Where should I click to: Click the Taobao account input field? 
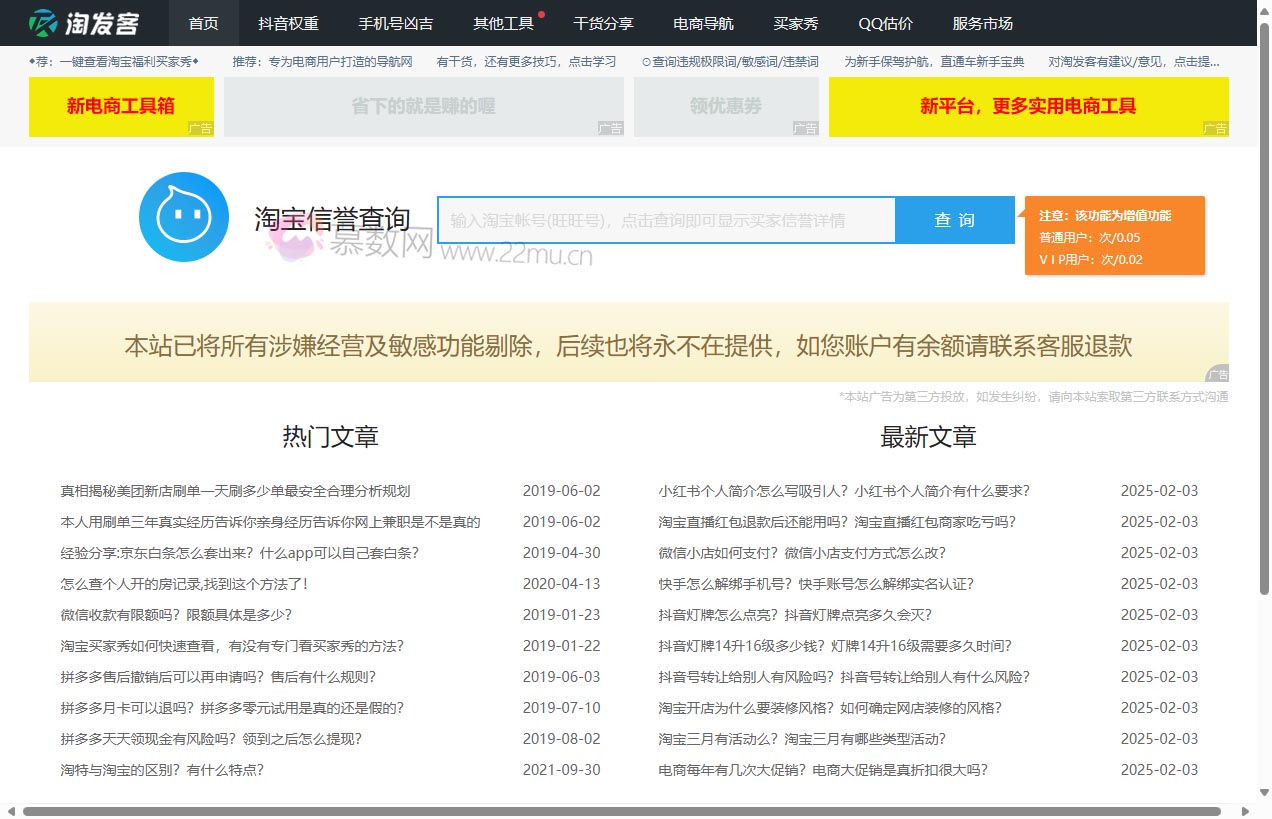point(666,220)
